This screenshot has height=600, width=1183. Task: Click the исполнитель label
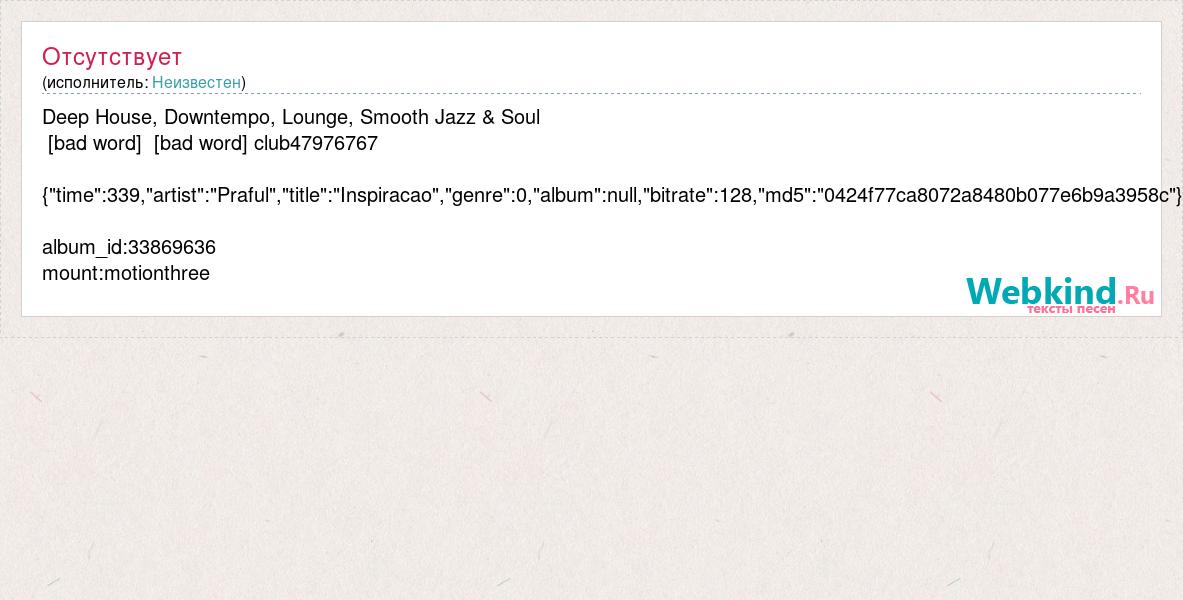point(97,82)
